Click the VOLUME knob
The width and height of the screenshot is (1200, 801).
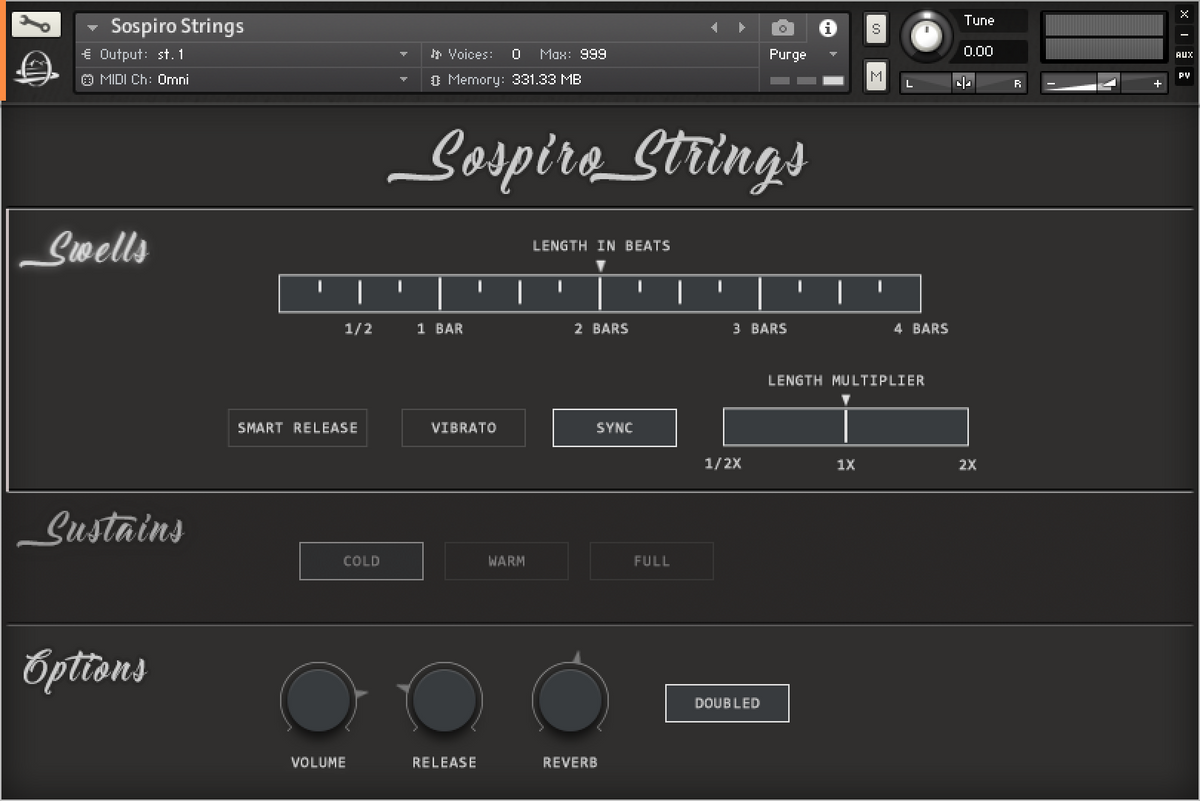click(317, 700)
